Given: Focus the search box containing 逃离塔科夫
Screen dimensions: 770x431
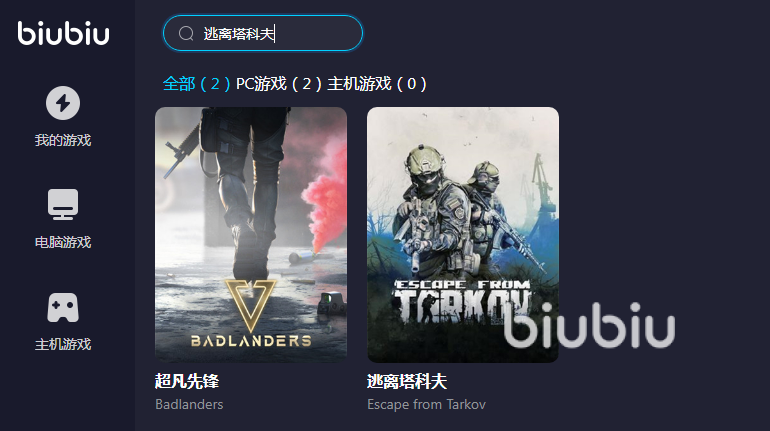Looking at the screenshot, I should pos(263,33).
